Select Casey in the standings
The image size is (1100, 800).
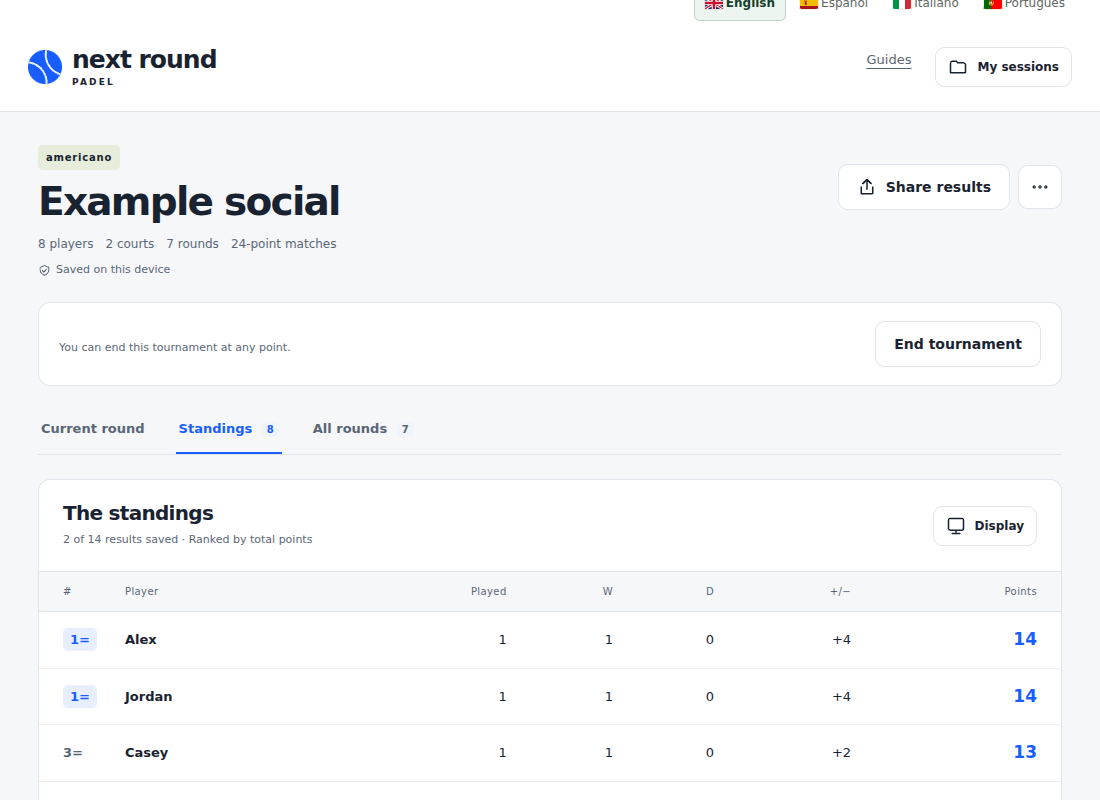click(x=147, y=752)
